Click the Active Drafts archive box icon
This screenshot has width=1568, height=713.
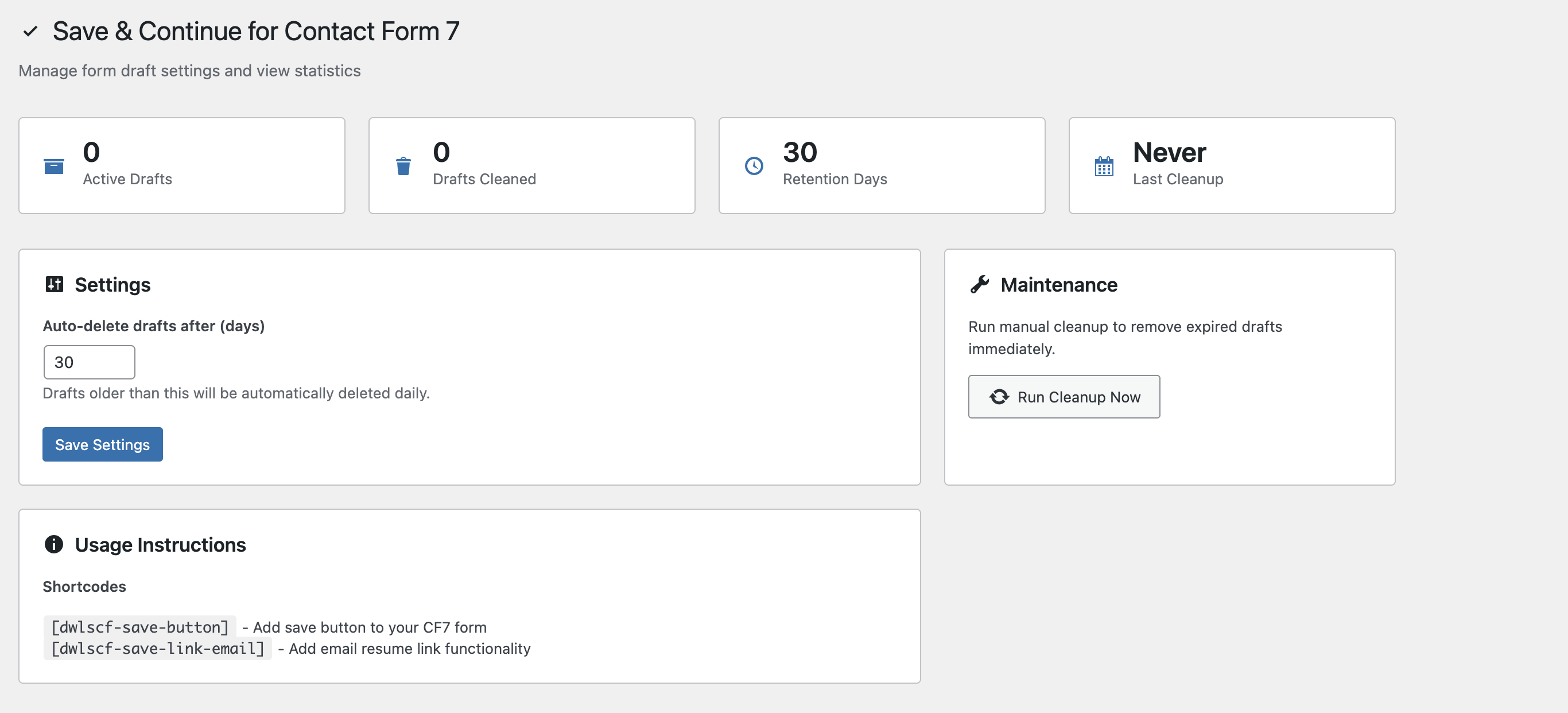point(53,165)
